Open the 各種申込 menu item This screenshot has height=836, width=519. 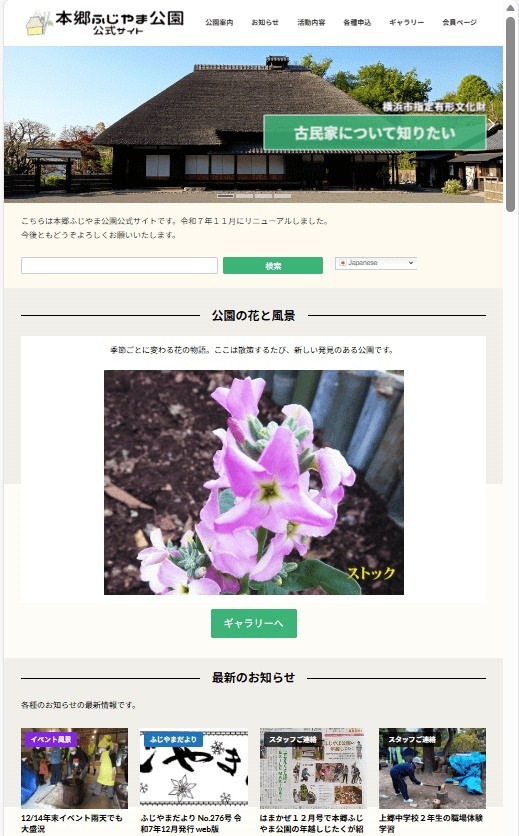tap(357, 22)
